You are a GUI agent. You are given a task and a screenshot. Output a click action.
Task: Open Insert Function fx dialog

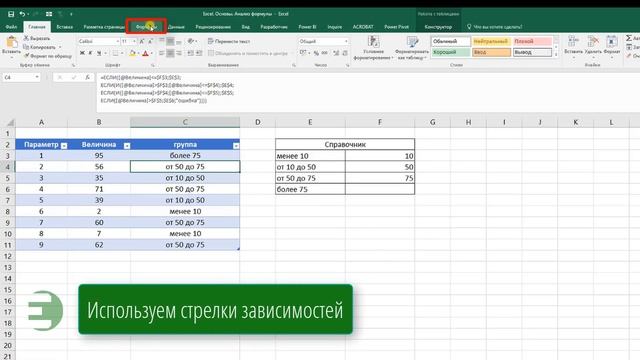coord(87,77)
